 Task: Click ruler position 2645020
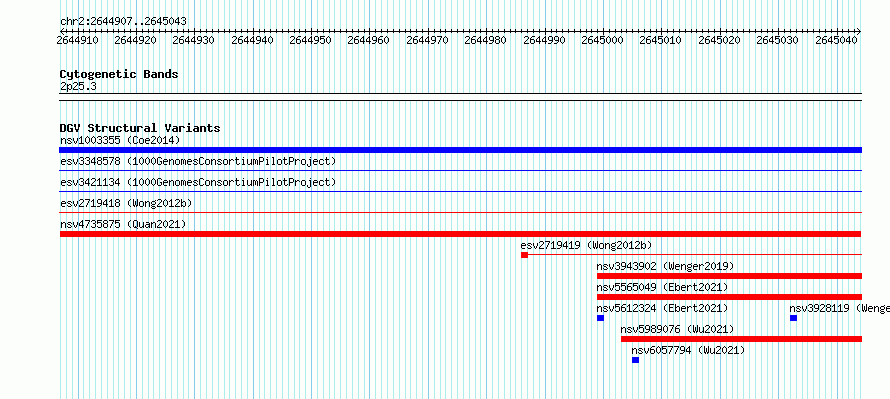719,40
